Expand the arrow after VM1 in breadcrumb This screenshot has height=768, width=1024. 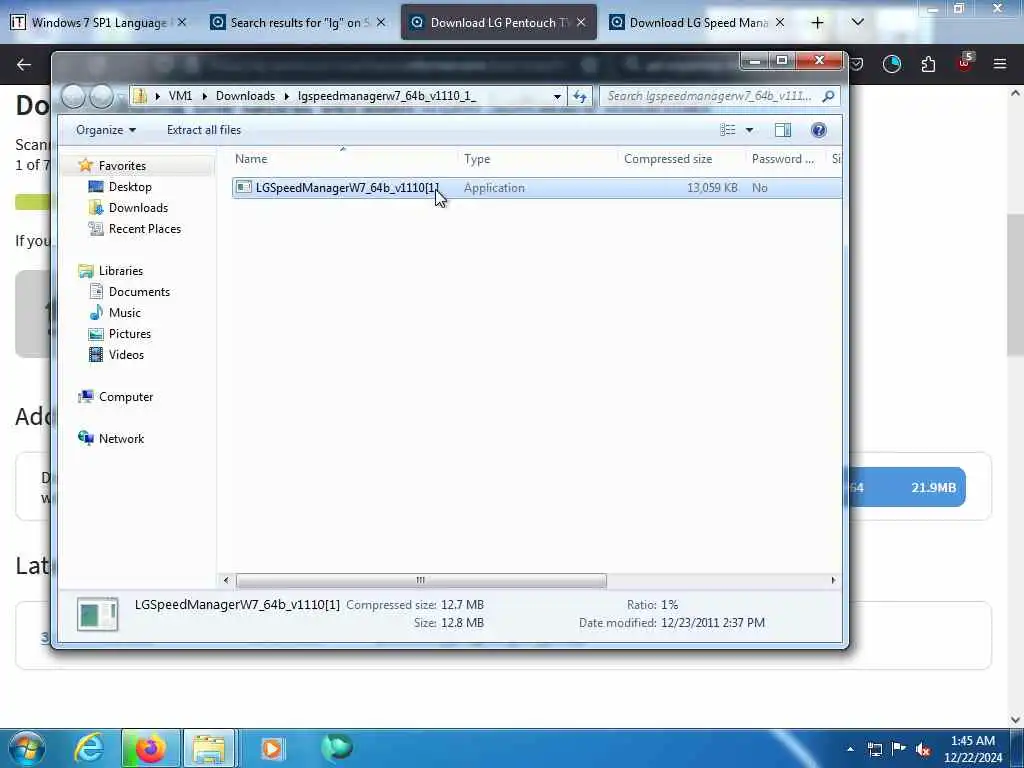[204, 96]
